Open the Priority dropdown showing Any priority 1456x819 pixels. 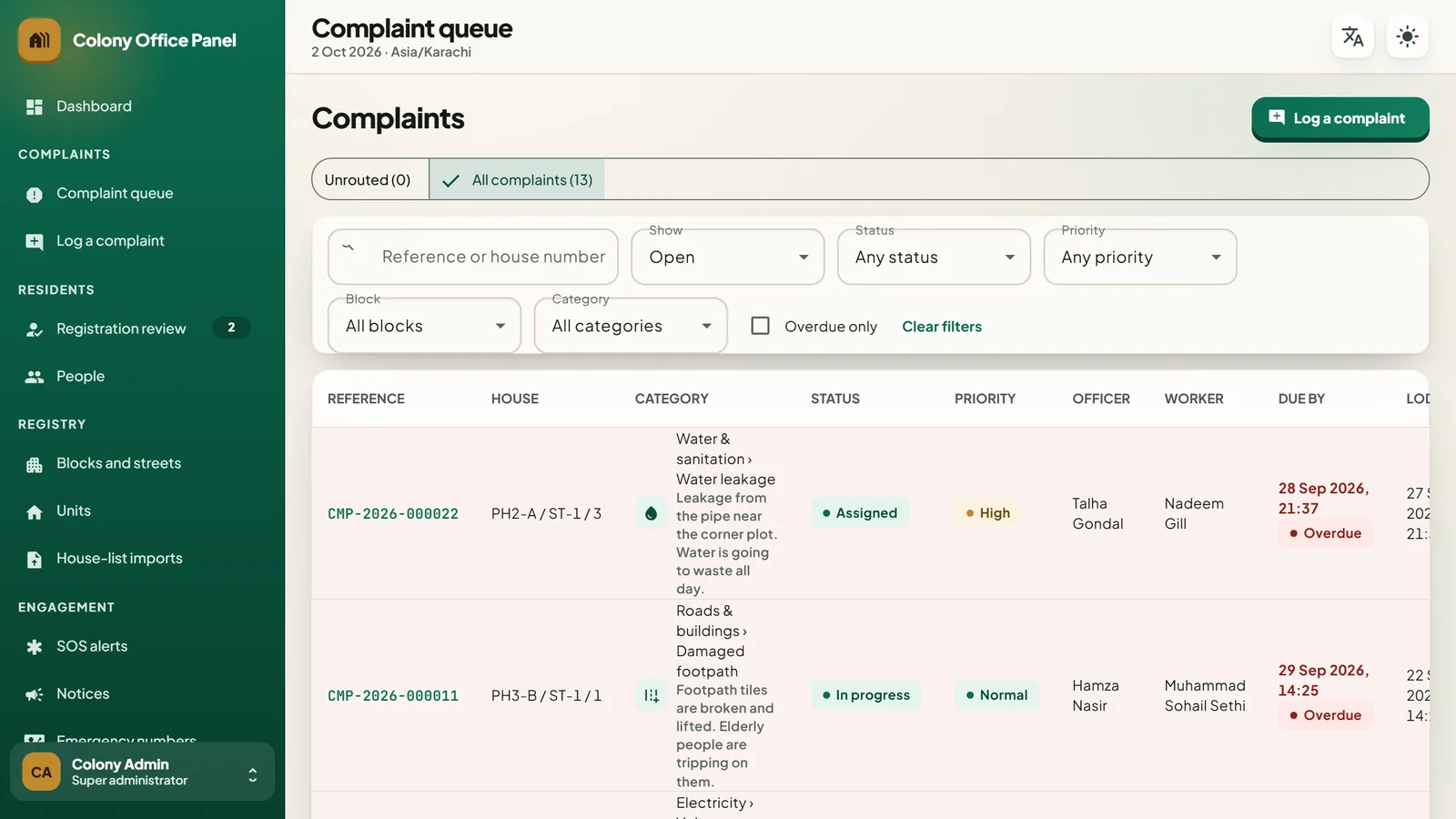[1140, 257]
